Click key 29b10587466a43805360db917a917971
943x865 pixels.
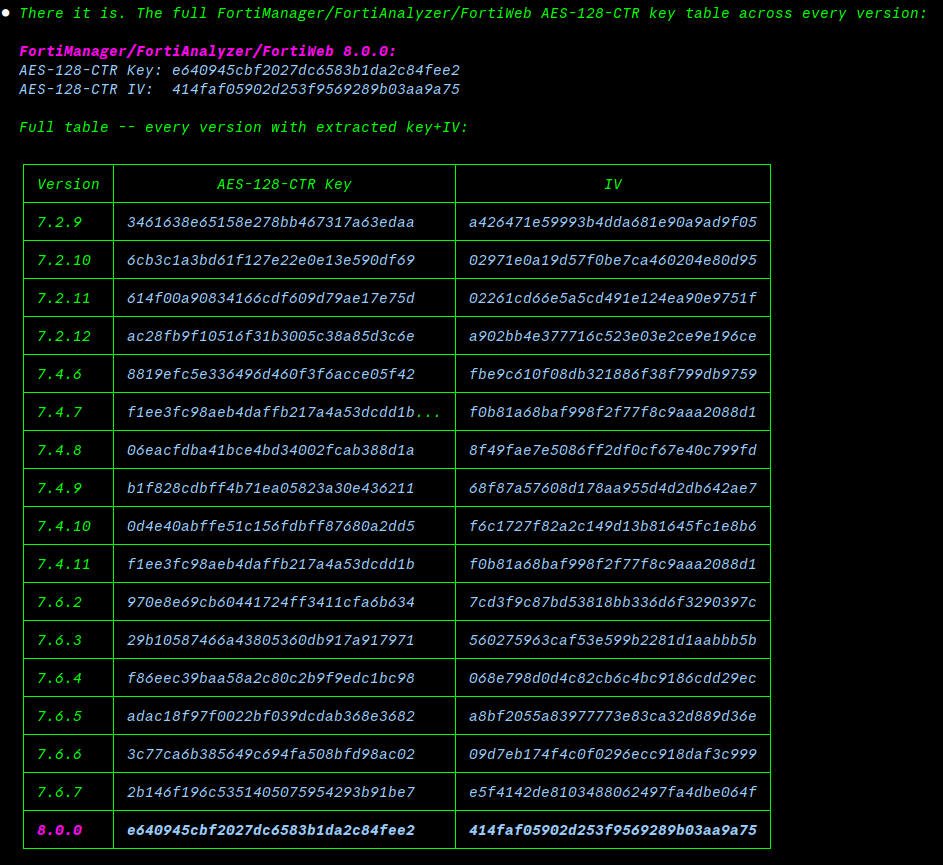coord(271,639)
